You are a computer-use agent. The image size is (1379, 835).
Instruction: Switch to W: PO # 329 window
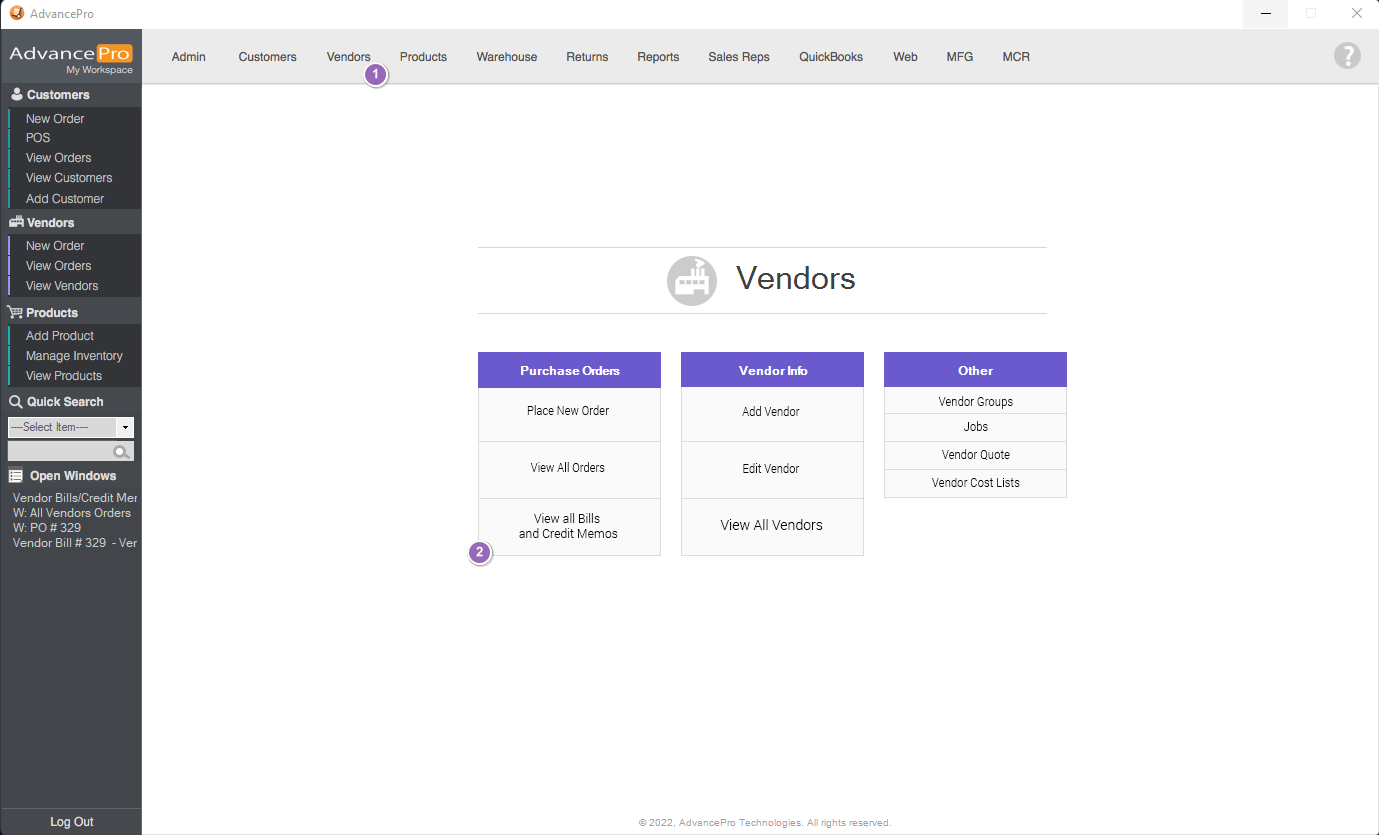47,527
